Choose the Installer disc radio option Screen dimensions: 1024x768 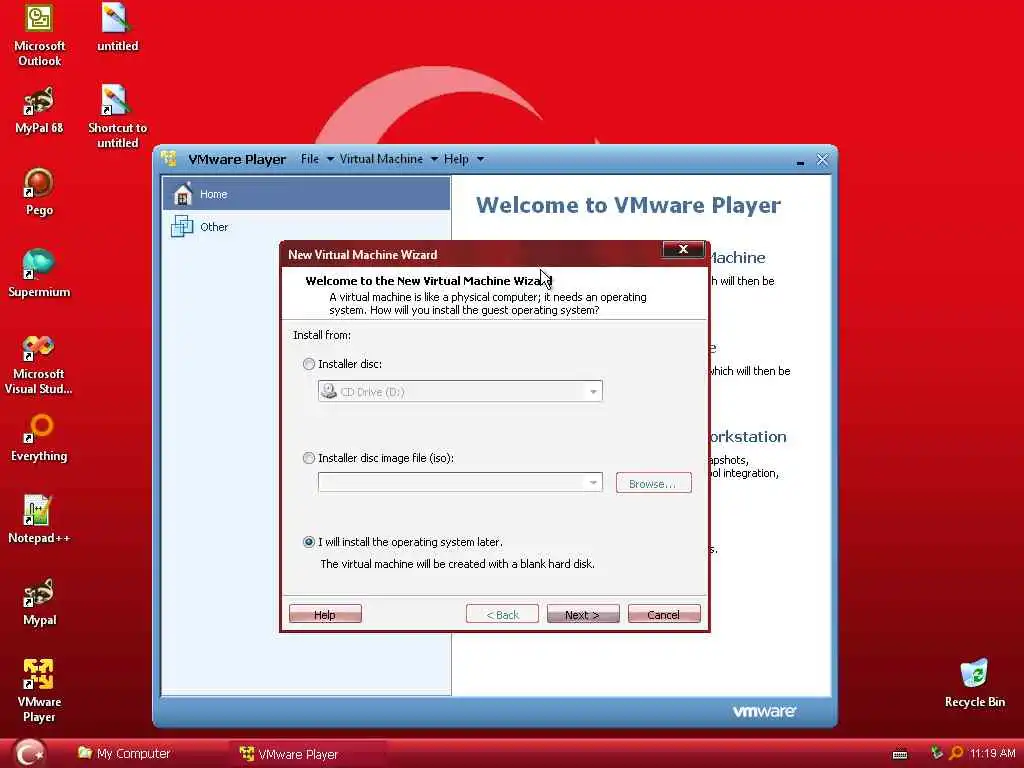click(309, 364)
